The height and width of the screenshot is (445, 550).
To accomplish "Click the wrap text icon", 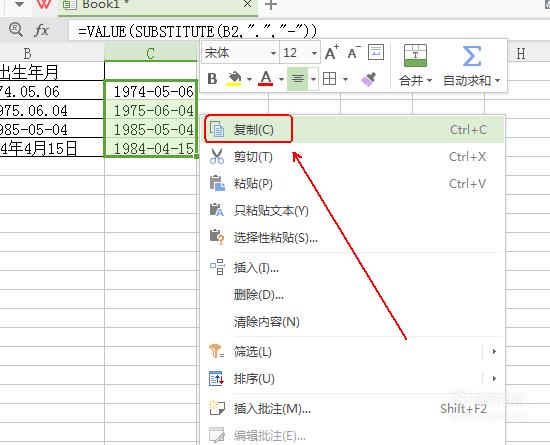I will tap(376, 52).
